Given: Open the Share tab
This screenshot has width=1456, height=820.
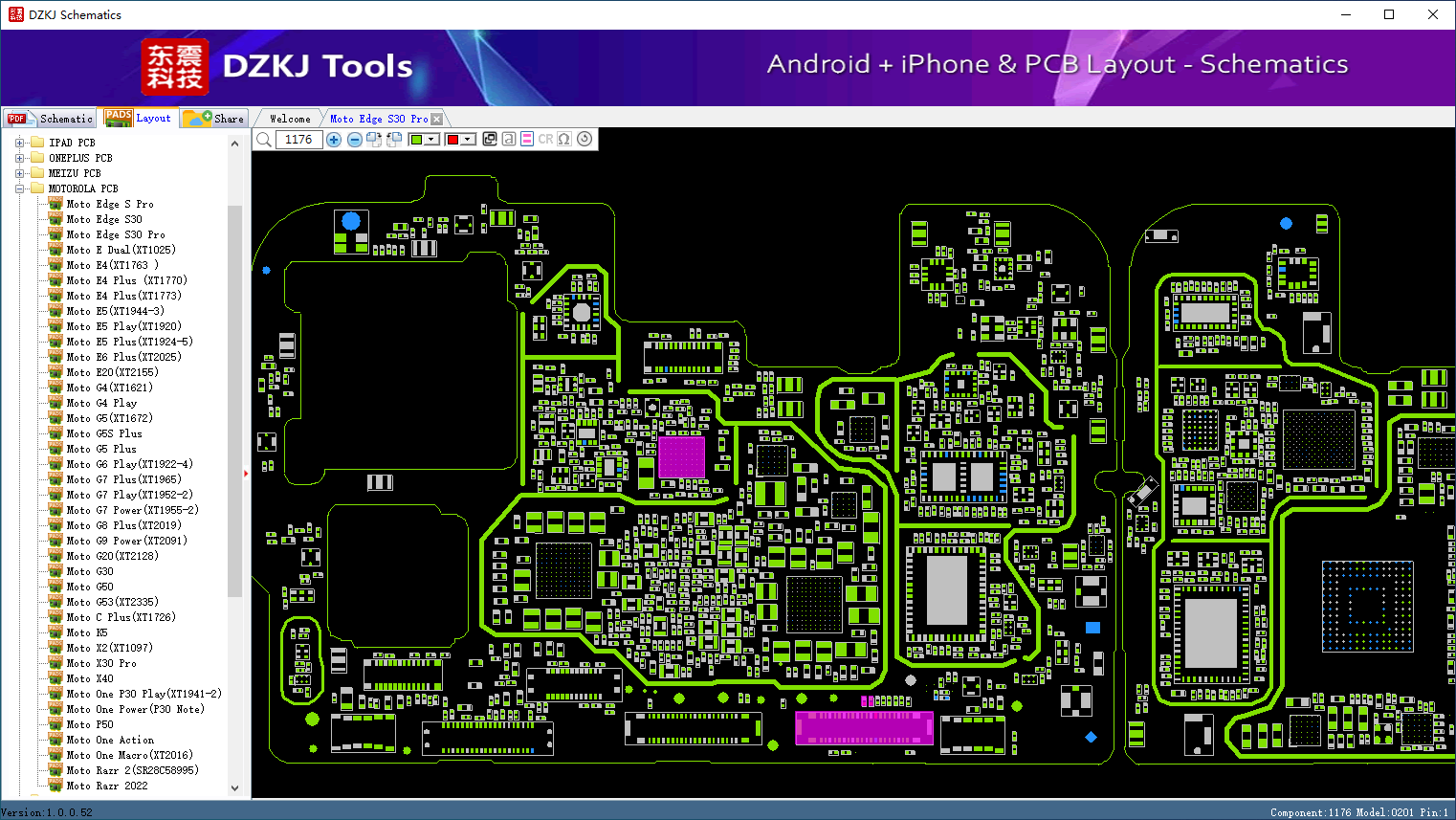Looking at the screenshot, I should [x=214, y=119].
